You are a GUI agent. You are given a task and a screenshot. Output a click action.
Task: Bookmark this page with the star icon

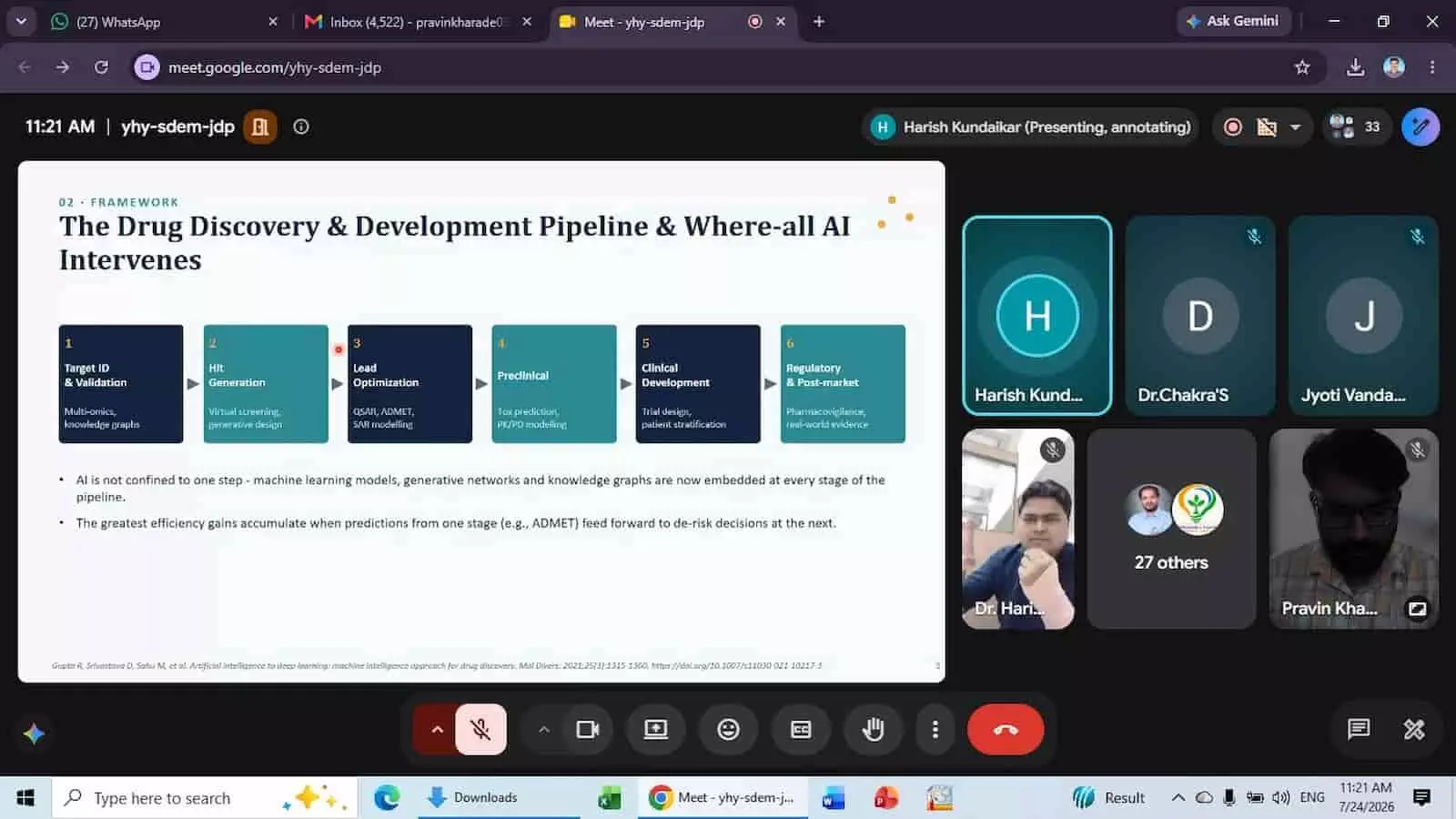pyautogui.click(x=1302, y=67)
